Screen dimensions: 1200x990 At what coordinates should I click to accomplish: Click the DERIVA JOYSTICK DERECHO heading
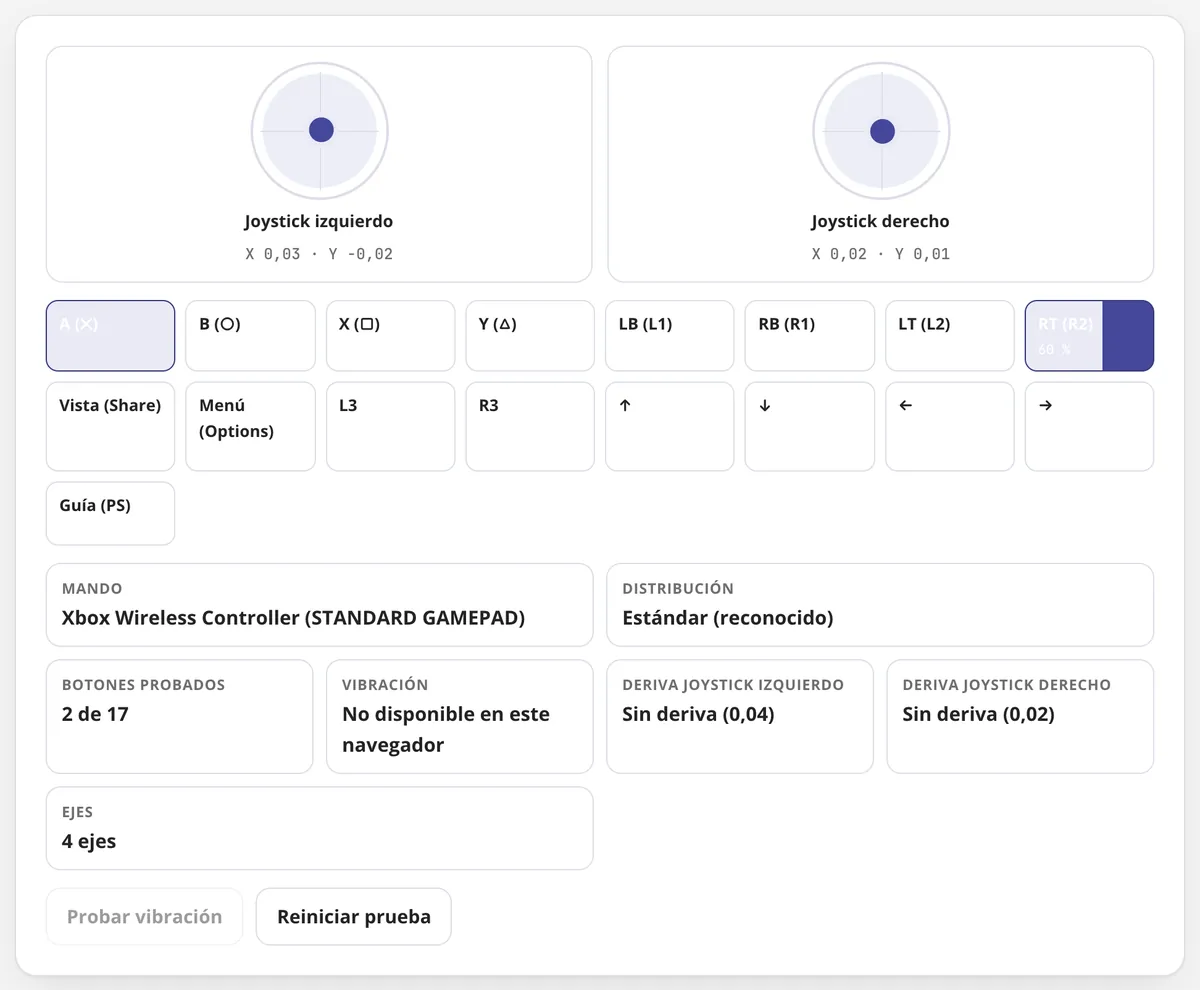(x=1007, y=685)
